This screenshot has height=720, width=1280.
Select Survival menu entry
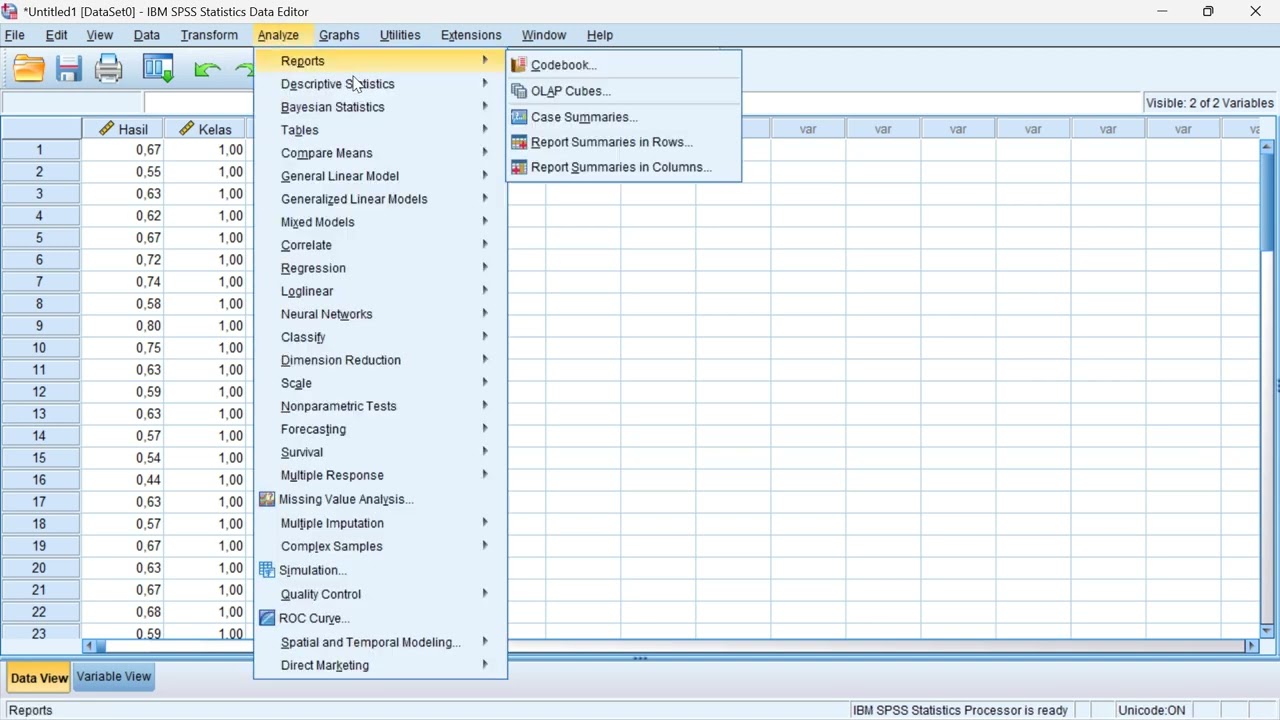[380, 452]
